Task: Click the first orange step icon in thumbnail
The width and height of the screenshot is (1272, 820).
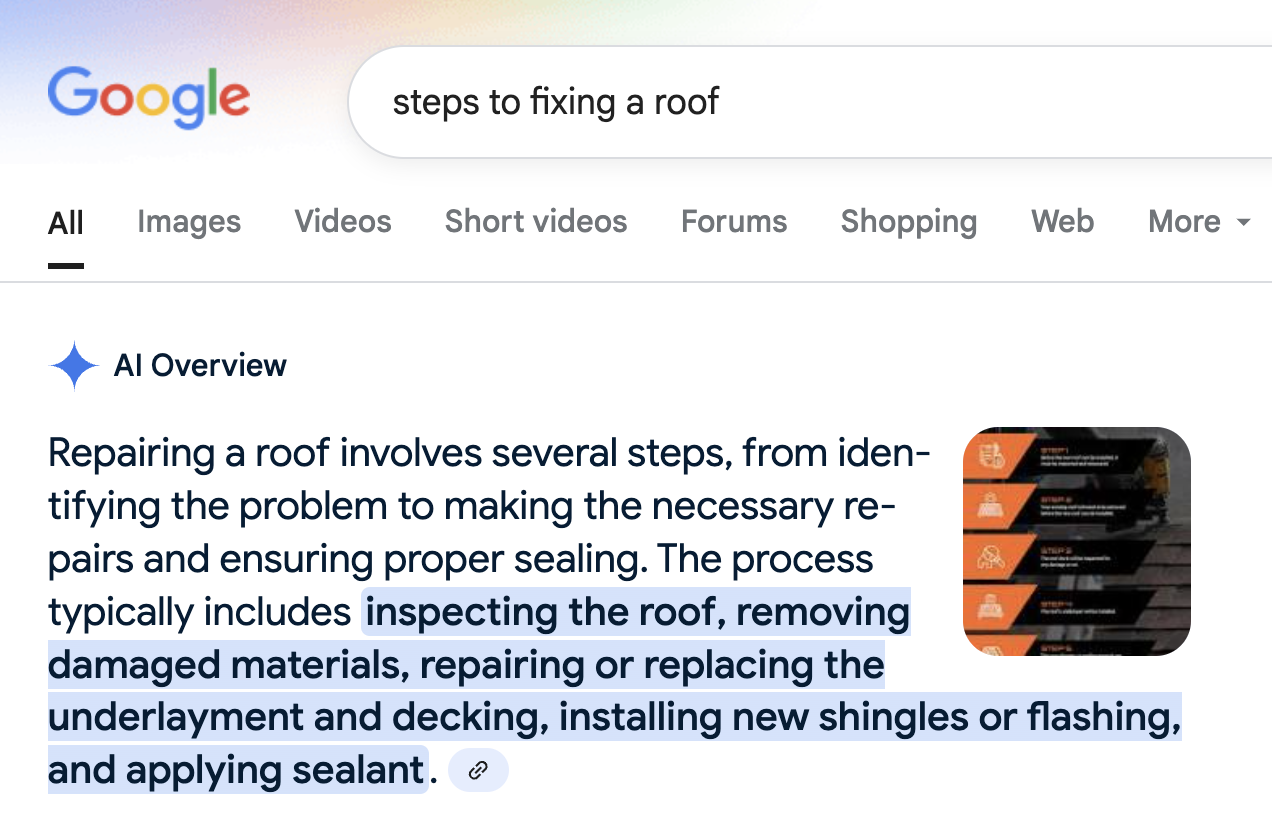Action: [993, 456]
